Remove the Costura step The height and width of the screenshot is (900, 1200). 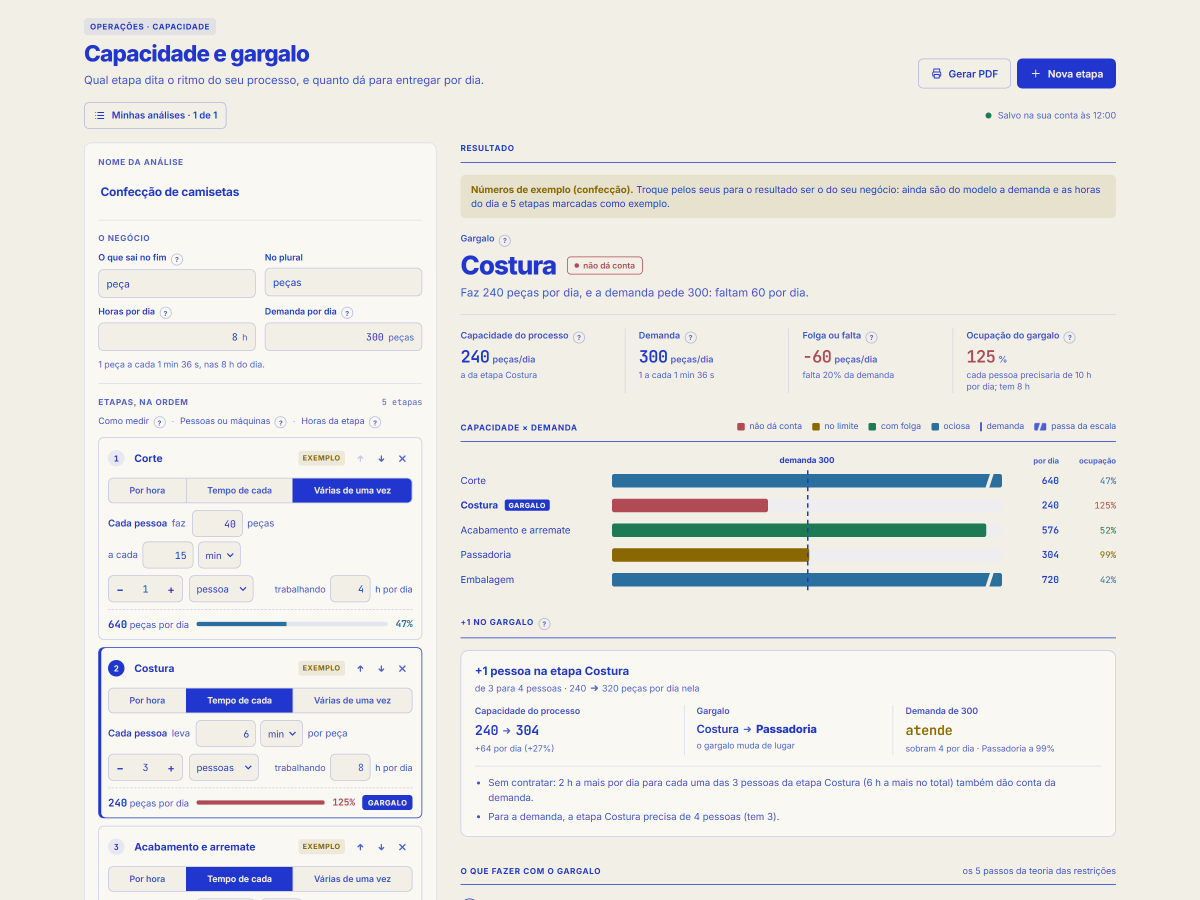(402, 668)
